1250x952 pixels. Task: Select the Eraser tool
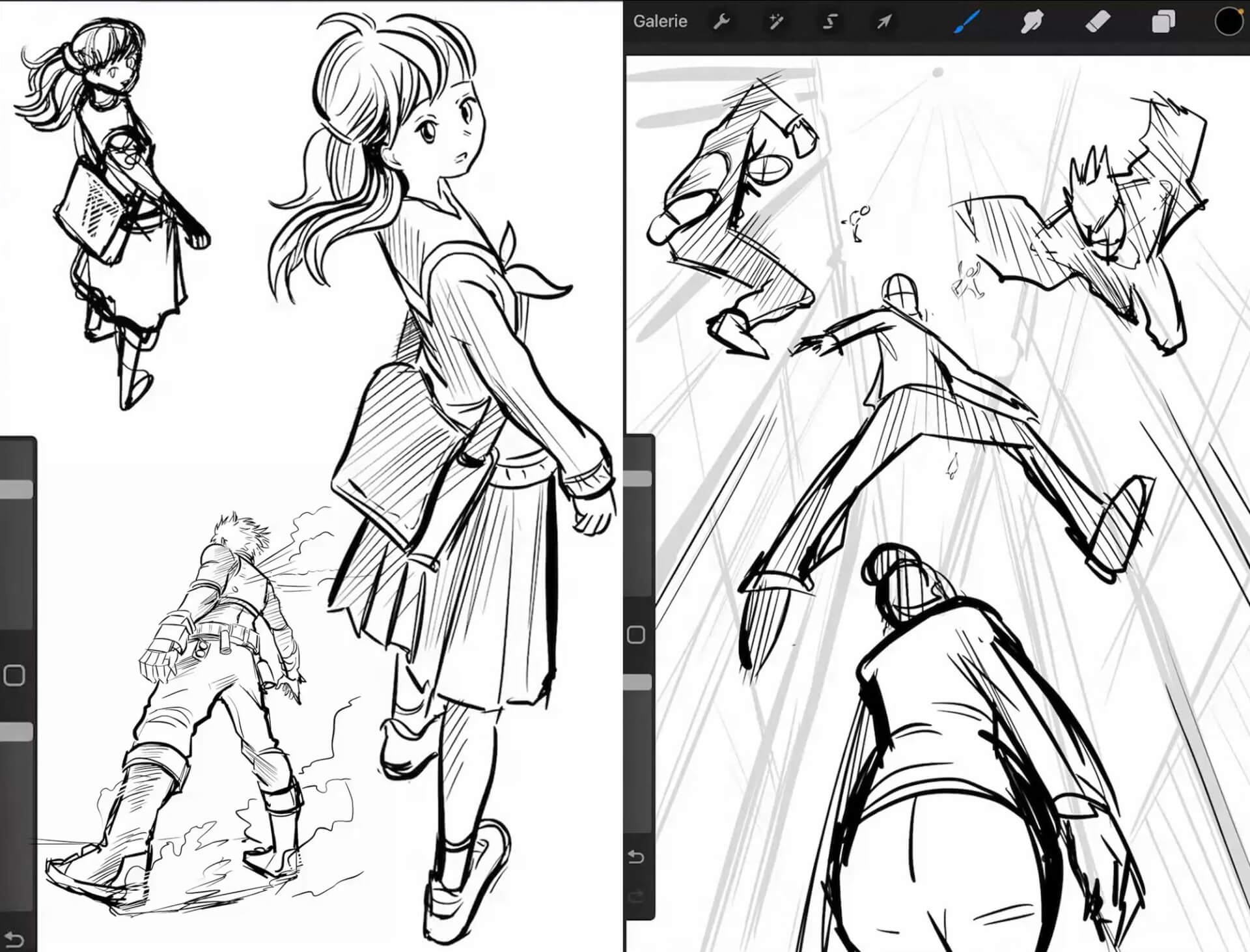(1098, 22)
